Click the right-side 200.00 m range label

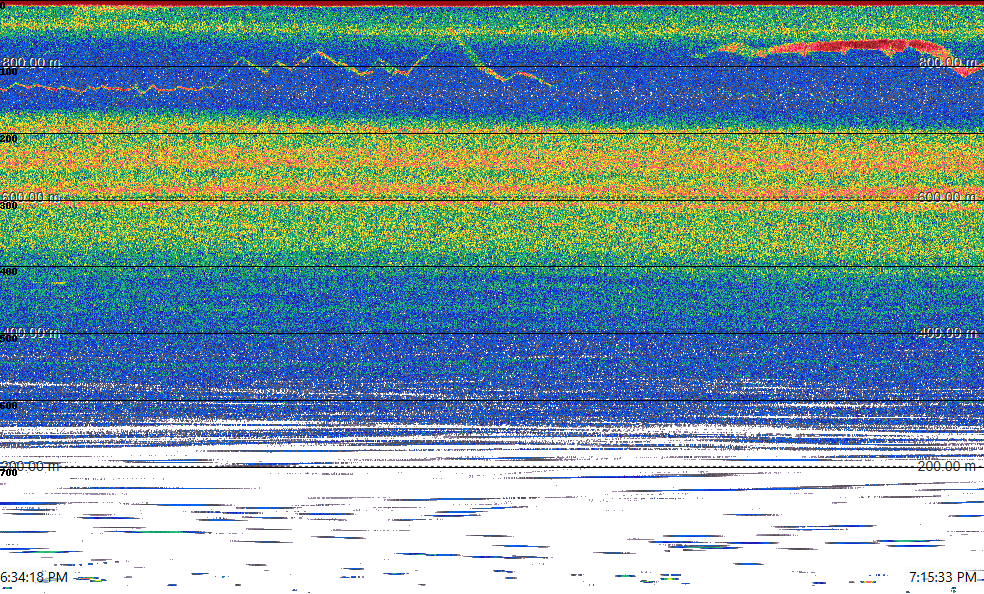948,466
